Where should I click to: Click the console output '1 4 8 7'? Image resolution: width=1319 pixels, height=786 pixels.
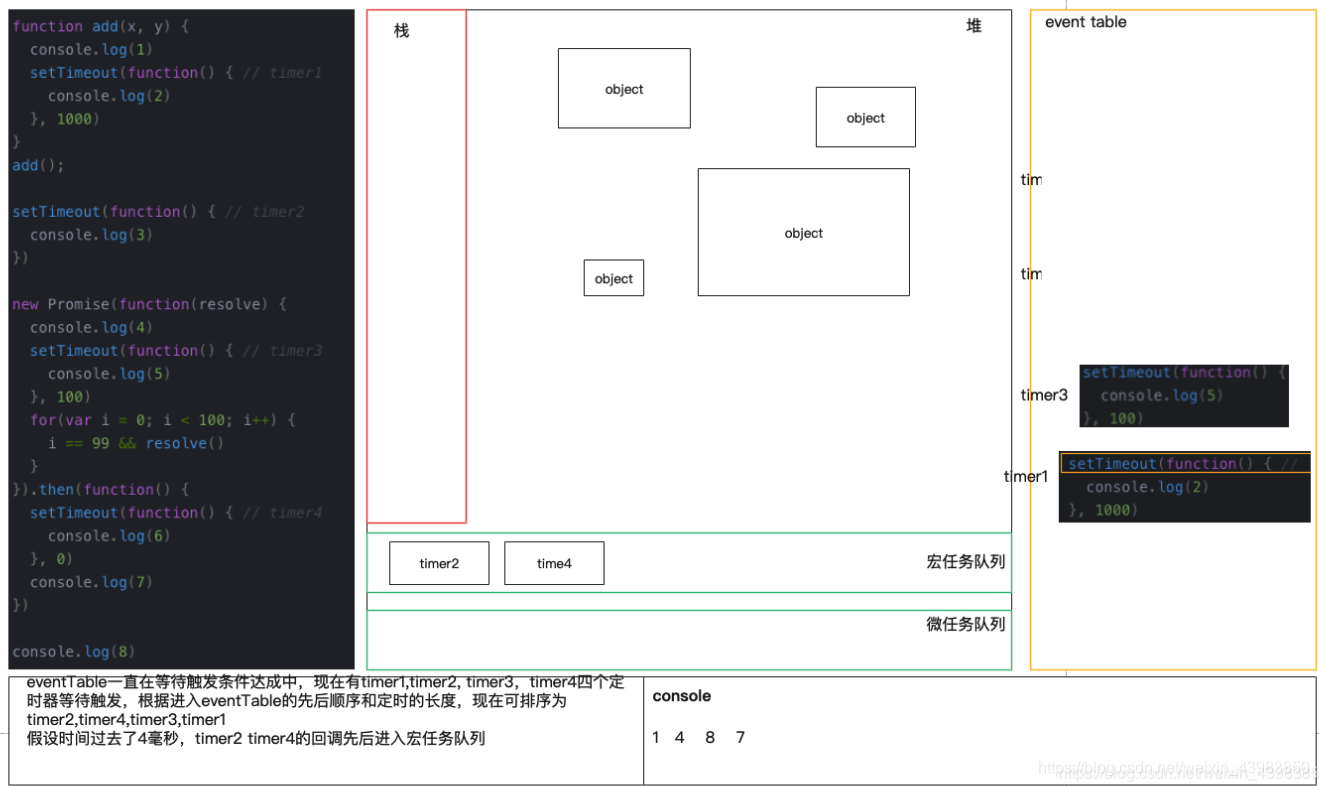point(699,737)
